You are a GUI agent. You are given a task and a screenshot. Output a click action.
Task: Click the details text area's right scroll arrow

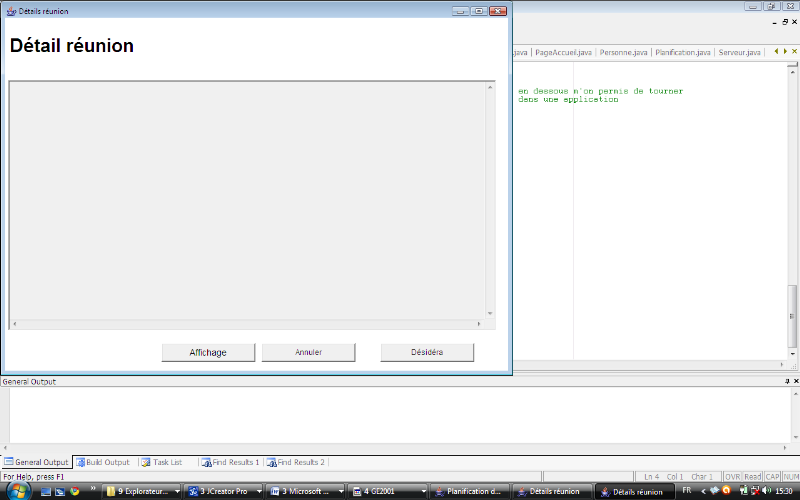(x=479, y=324)
